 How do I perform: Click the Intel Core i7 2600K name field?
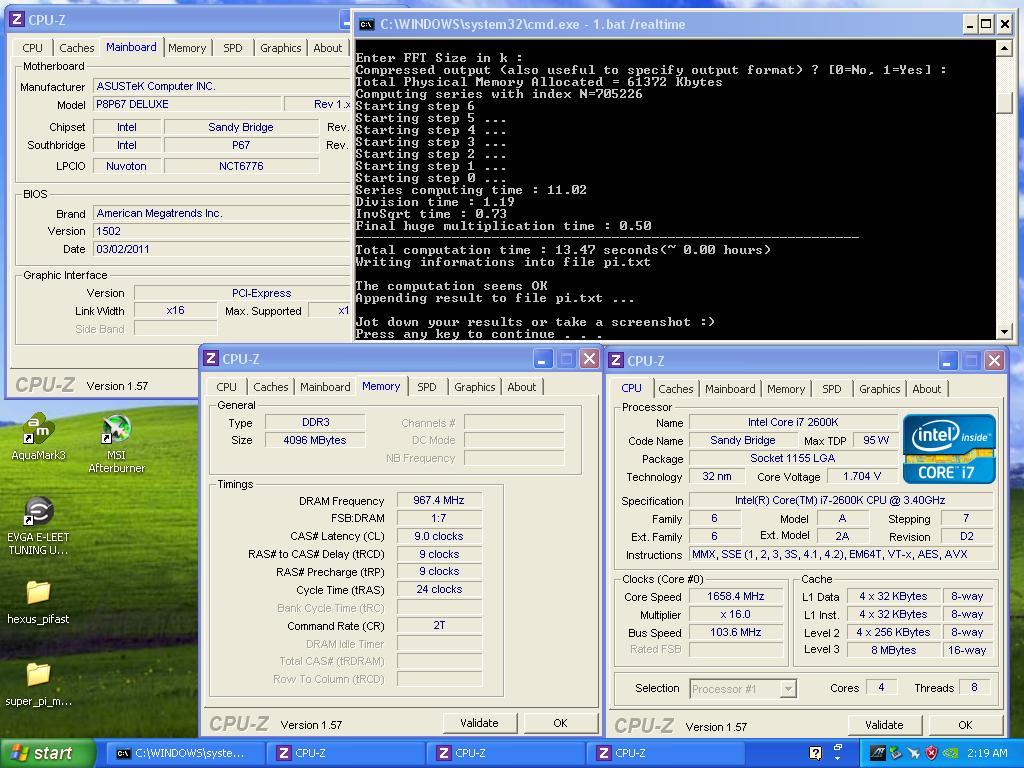pos(793,423)
